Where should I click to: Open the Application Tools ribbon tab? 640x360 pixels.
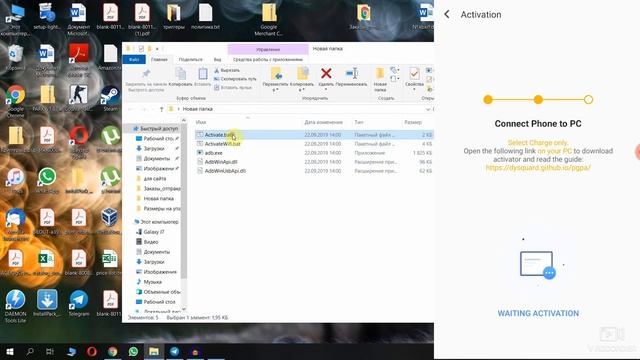tap(268, 60)
